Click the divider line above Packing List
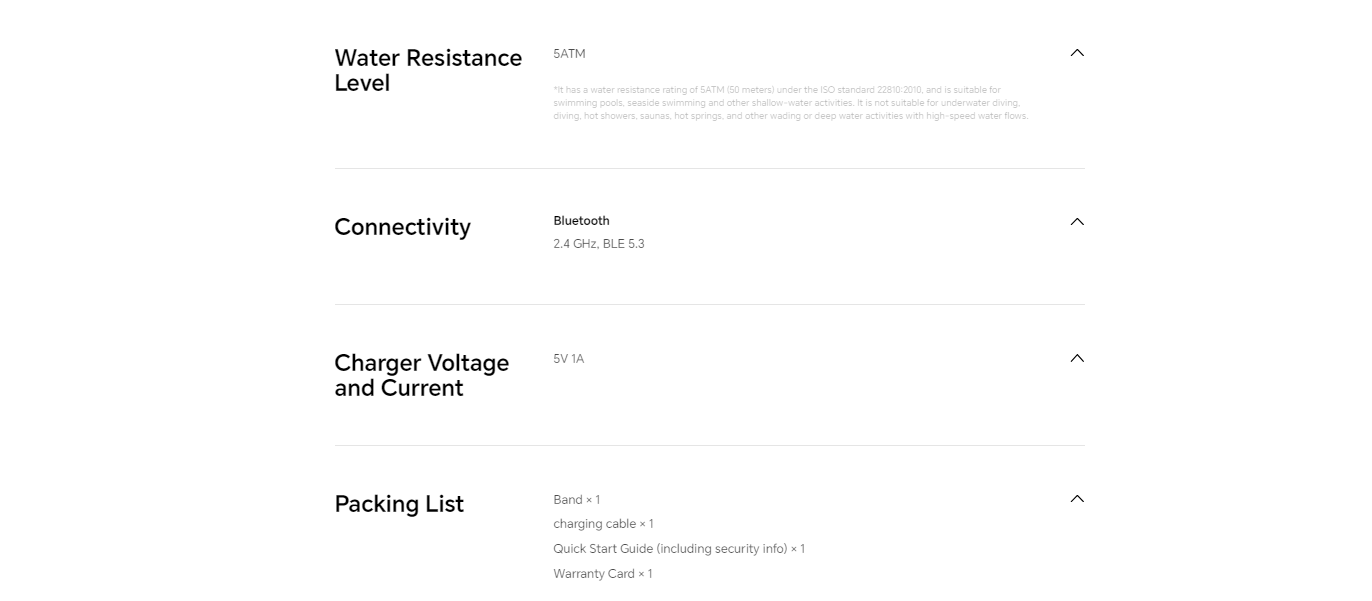 (709, 446)
